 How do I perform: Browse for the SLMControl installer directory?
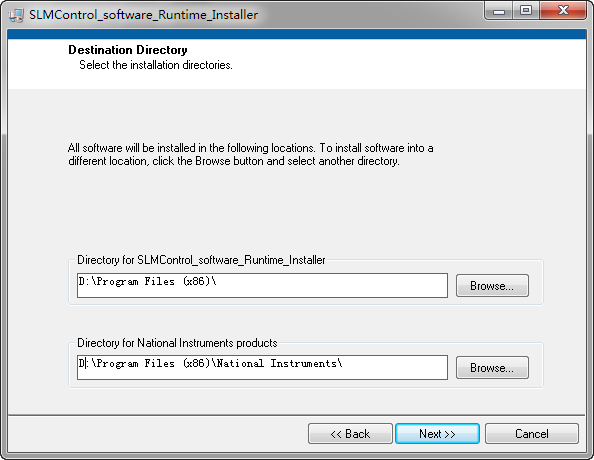(x=492, y=286)
